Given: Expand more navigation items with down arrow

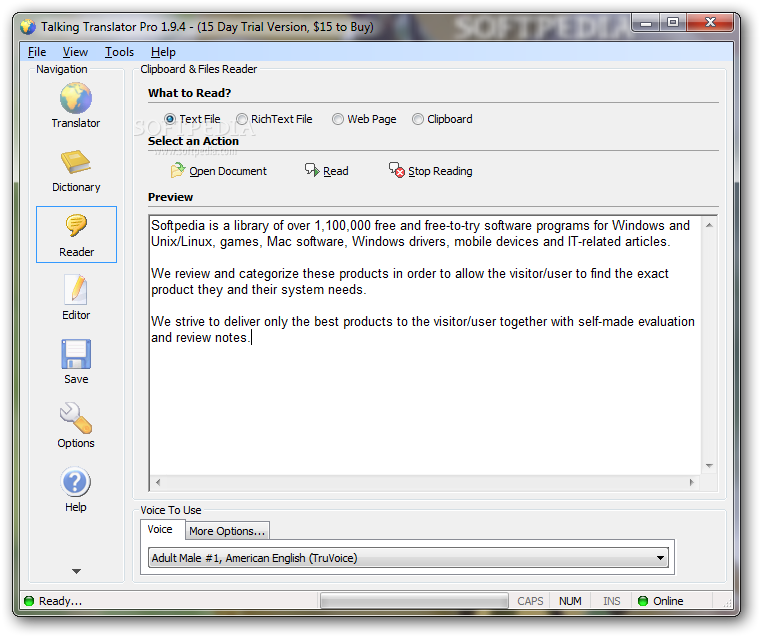Looking at the screenshot, I should 76,571.
